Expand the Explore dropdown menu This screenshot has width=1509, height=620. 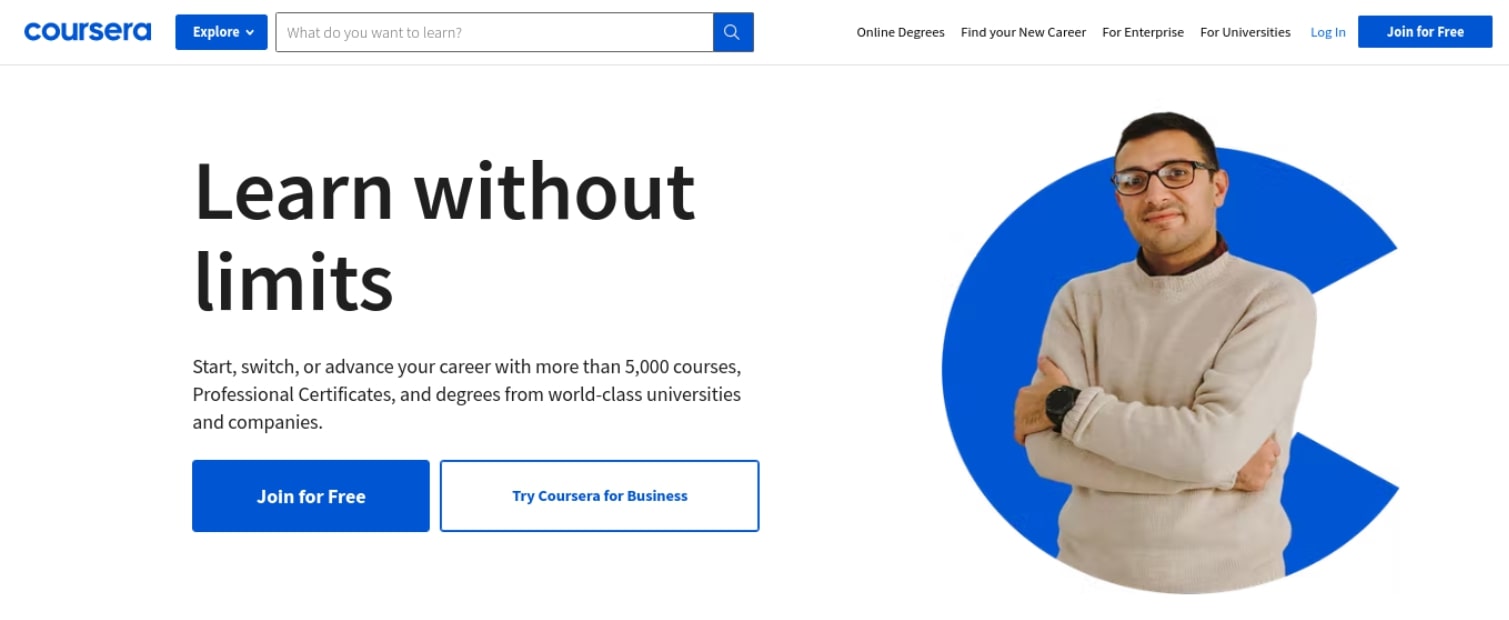click(221, 32)
